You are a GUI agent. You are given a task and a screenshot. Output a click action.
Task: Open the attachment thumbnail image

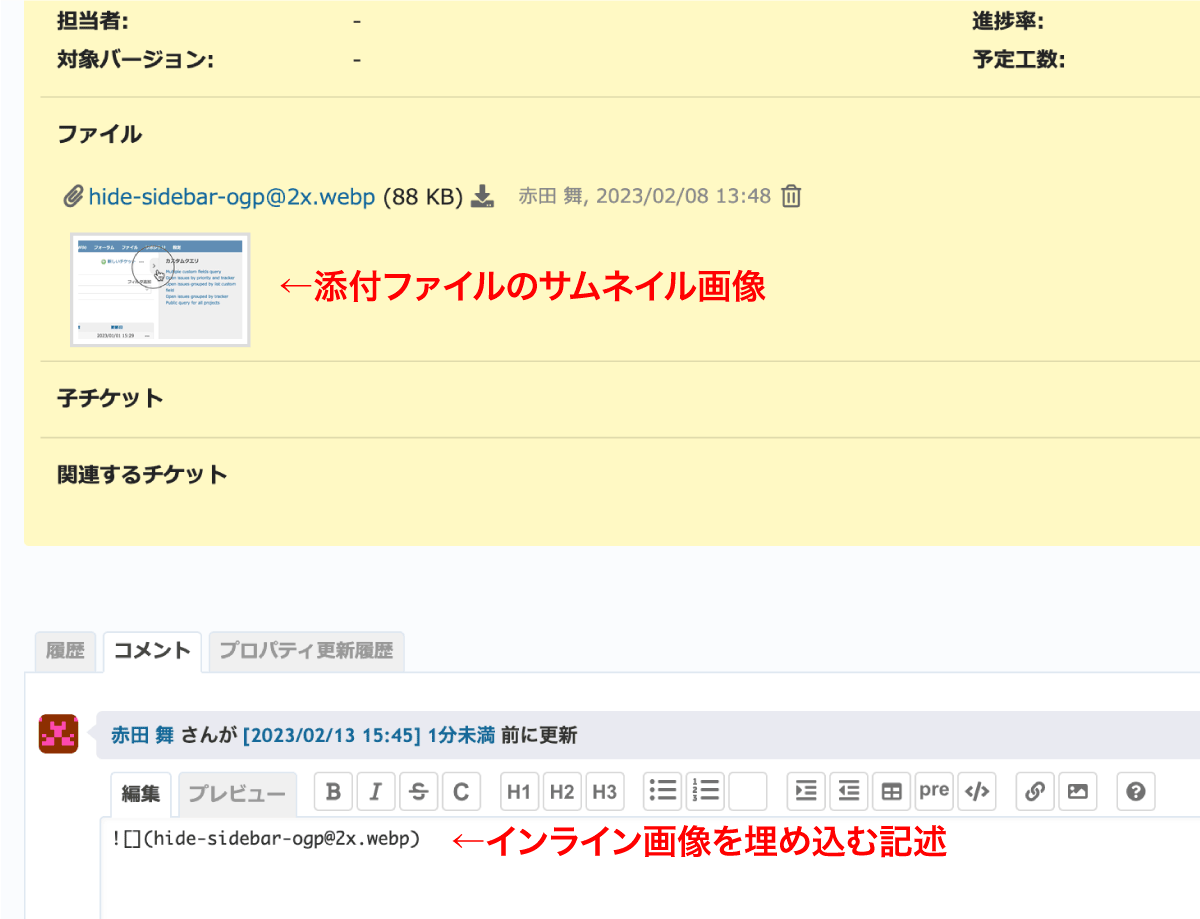[160, 290]
